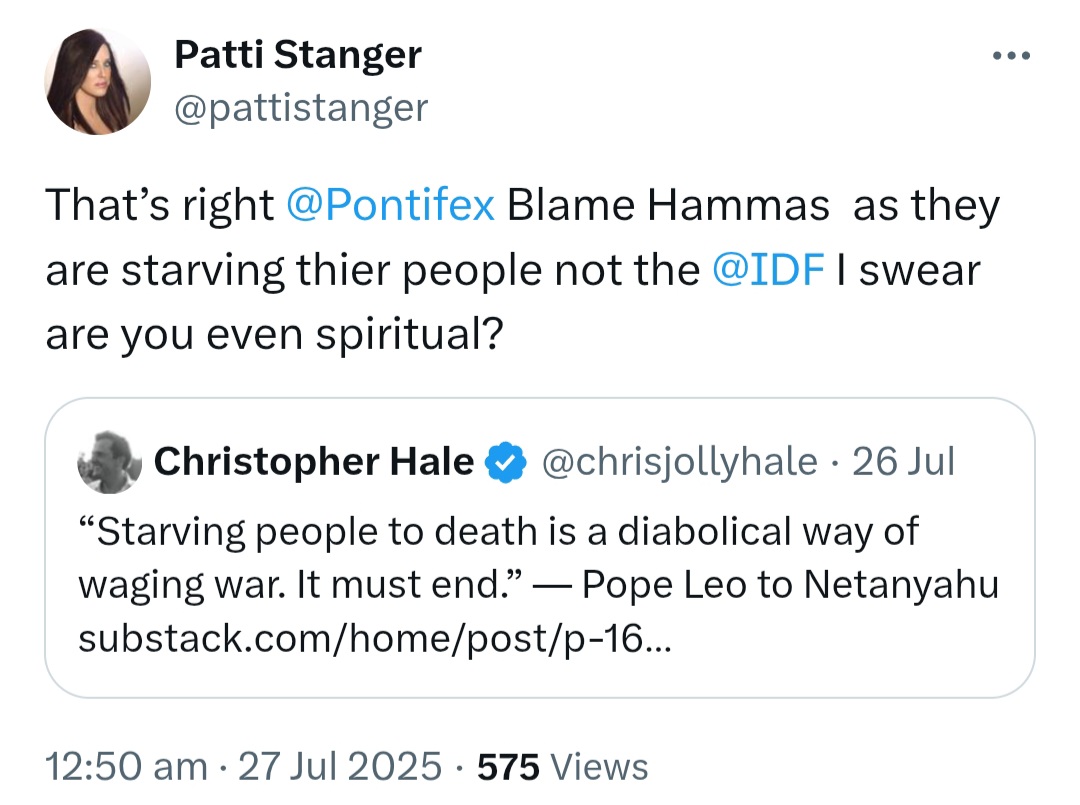Click the Christopher Hale author name
This screenshot has width=1080, height=805.
pyautogui.click(x=313, y=461)
